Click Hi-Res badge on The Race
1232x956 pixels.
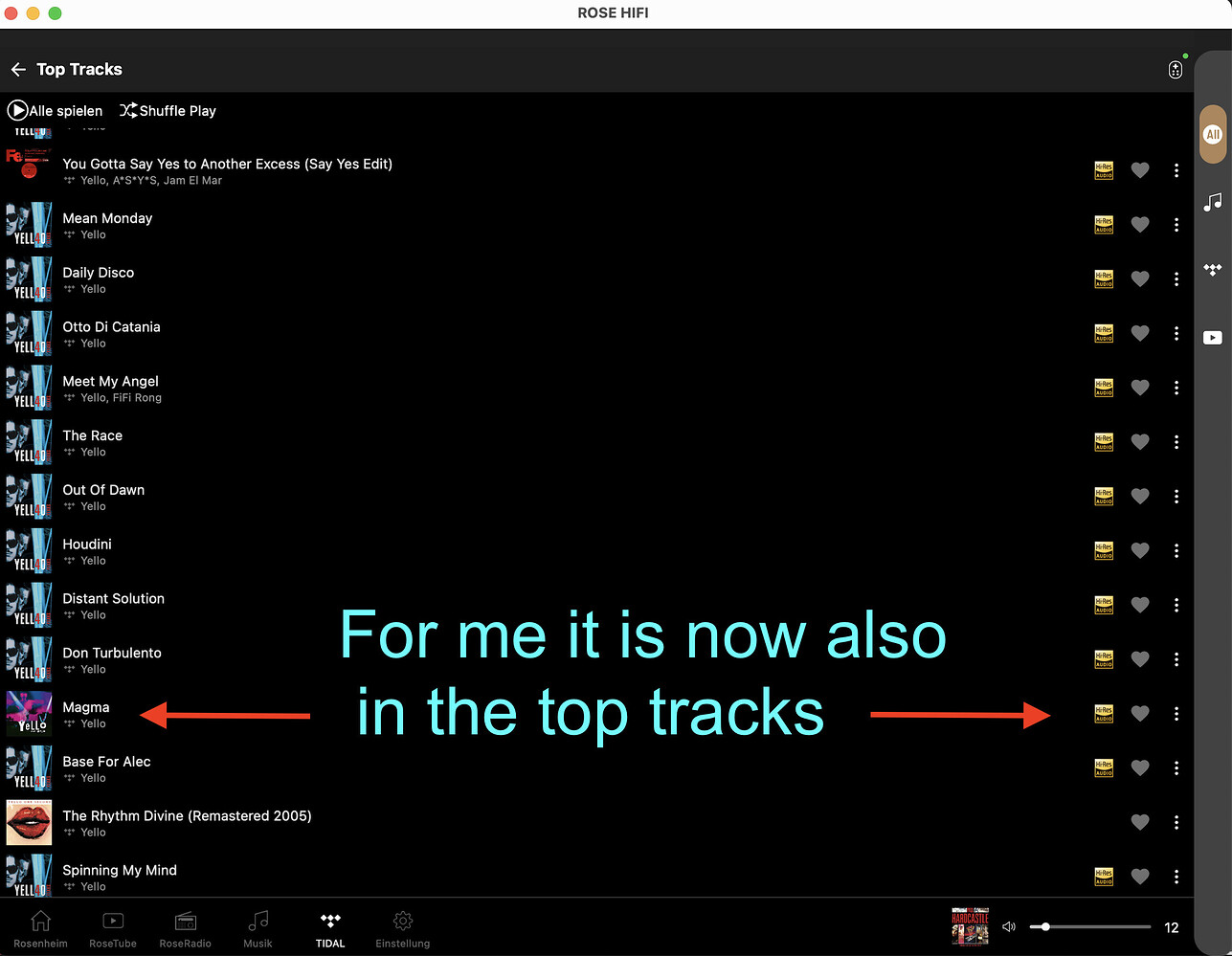click(1104, 442)
